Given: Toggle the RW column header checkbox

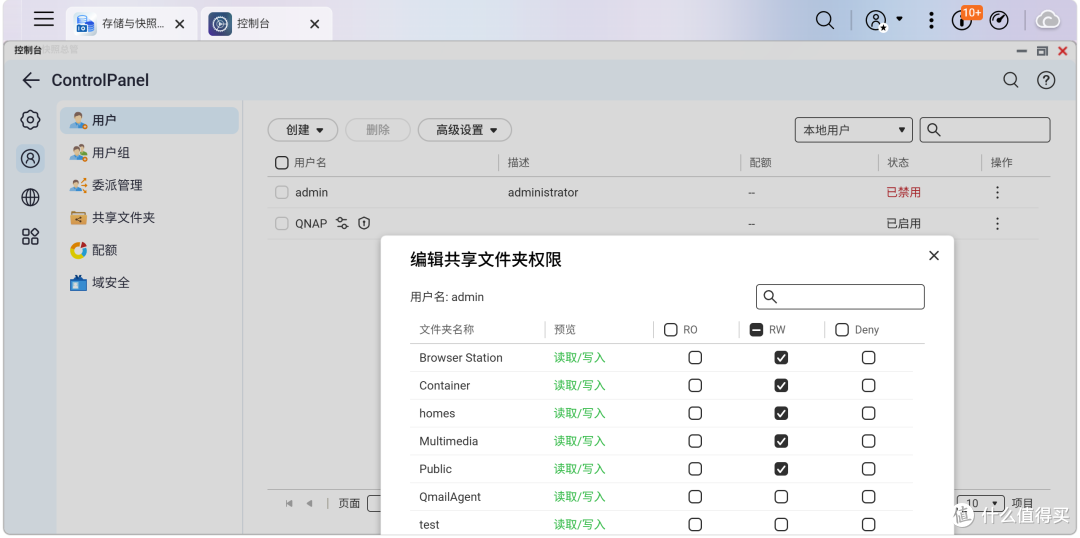Looking at the screenshot, I should pyautogui.click(x=756, y=330).
